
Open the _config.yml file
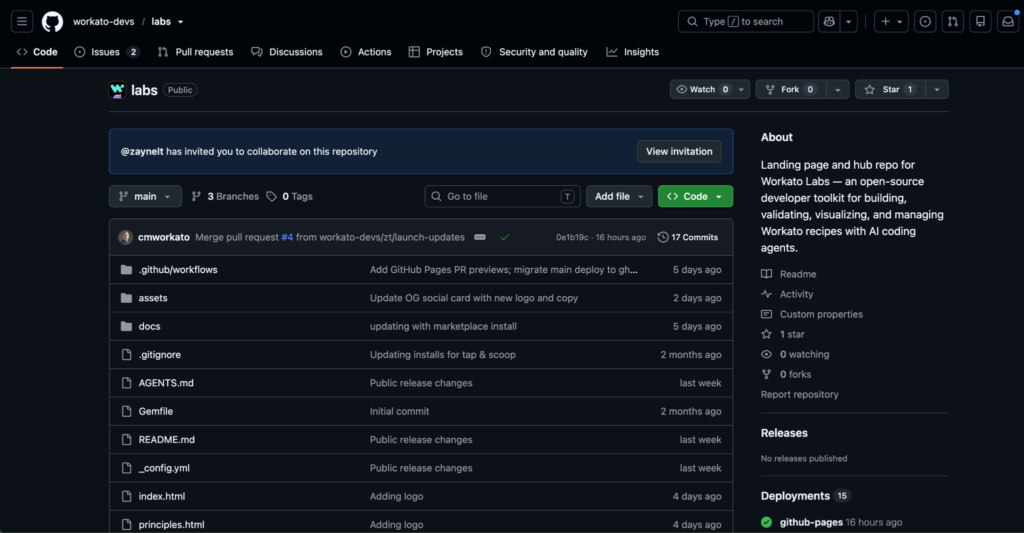(164, 468)
